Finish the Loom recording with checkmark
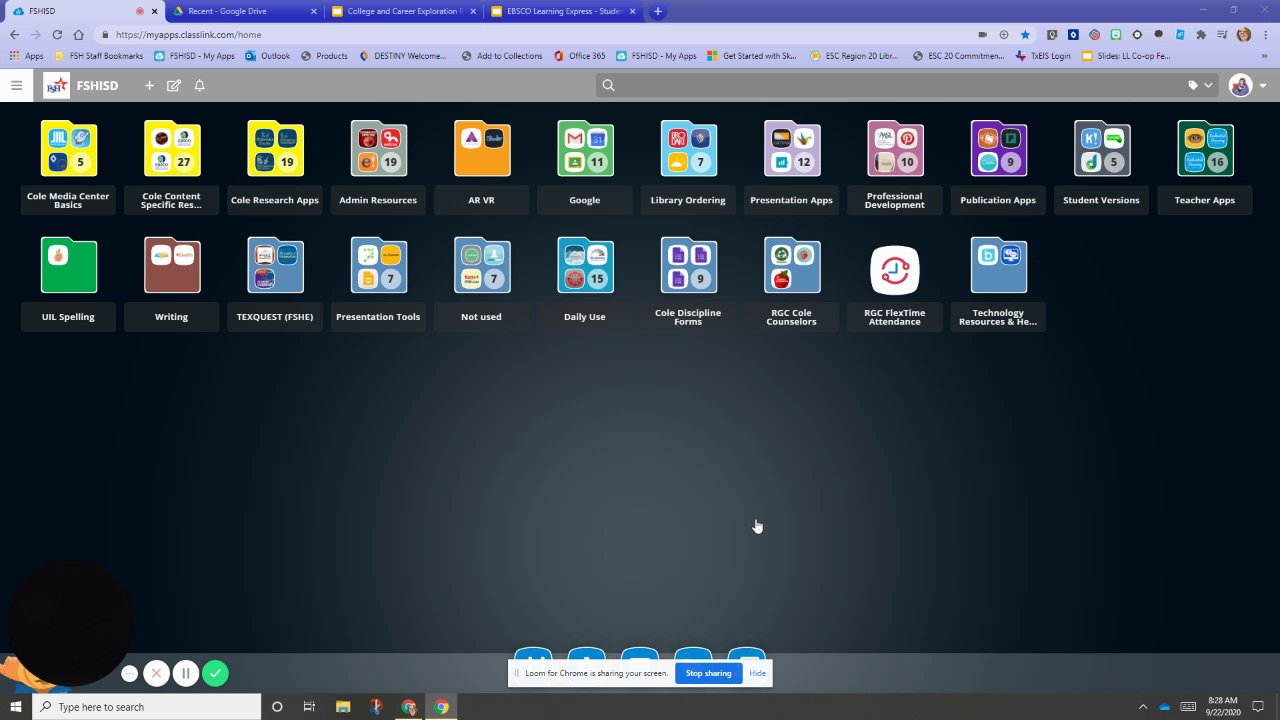Image resolution: width=1280 pixels, height=720 pixels. tap(215, 673)
